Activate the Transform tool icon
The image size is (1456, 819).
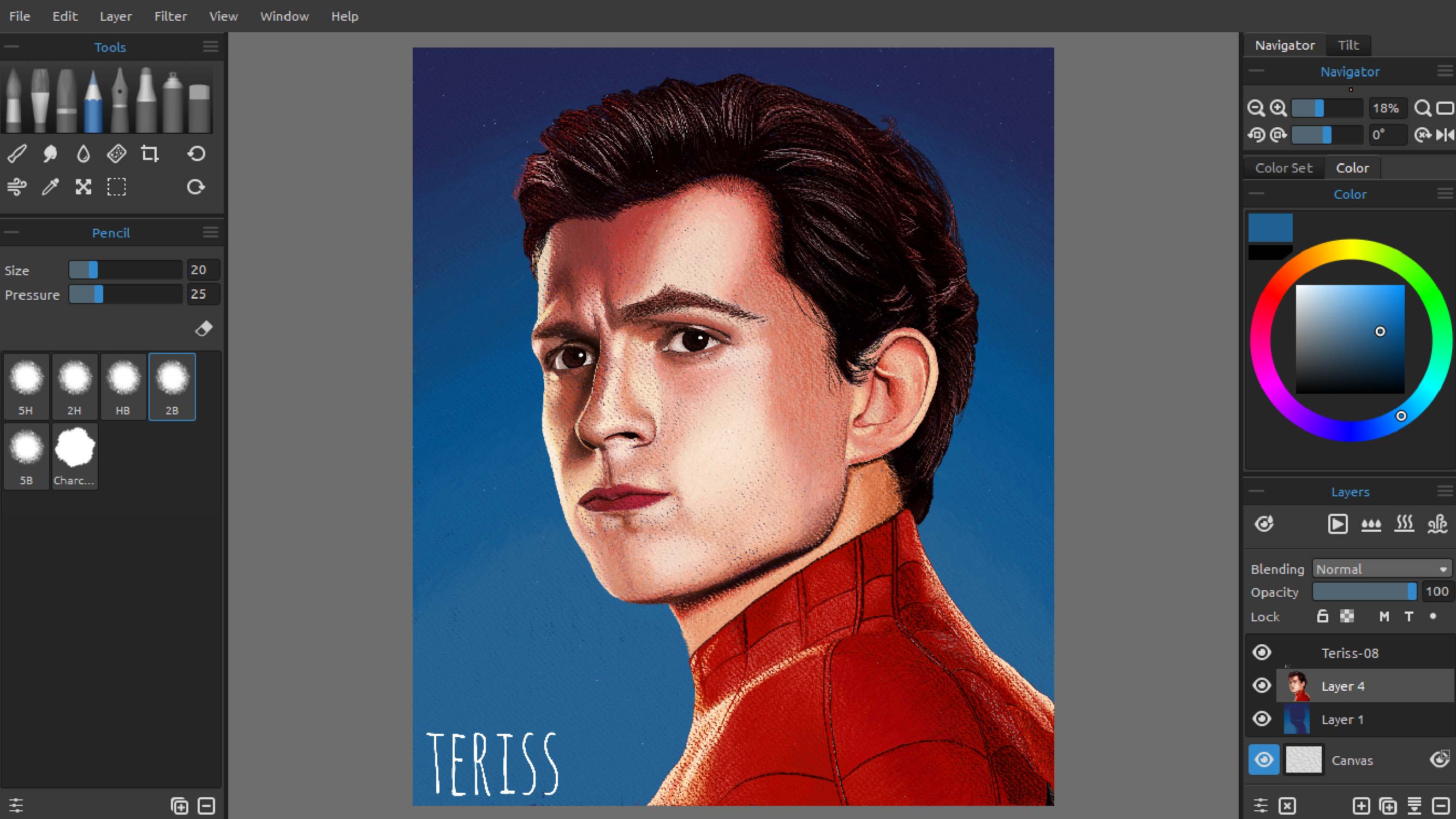pos(84,187)
